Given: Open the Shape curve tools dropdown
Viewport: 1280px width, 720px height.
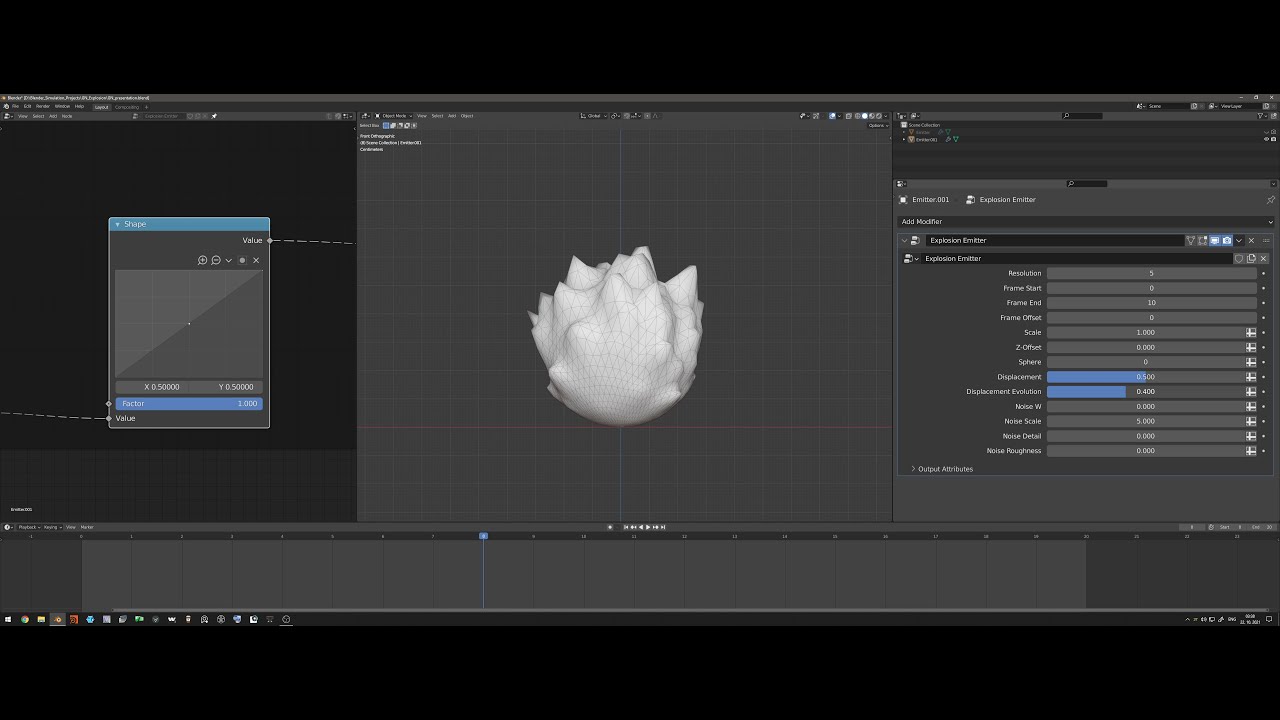Looking at the screenshot, I should point(229,260).
